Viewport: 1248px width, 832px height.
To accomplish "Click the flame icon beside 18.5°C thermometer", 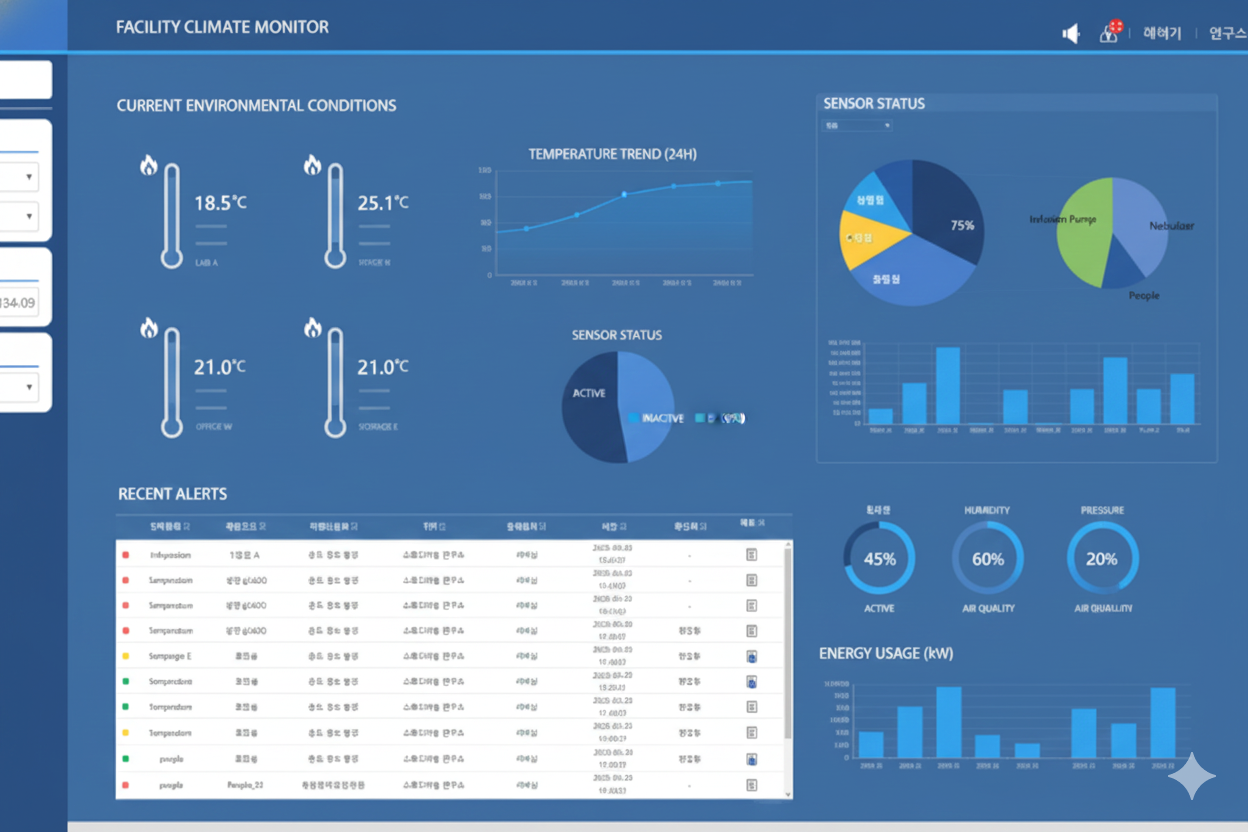I will click(x=149, y=165).
